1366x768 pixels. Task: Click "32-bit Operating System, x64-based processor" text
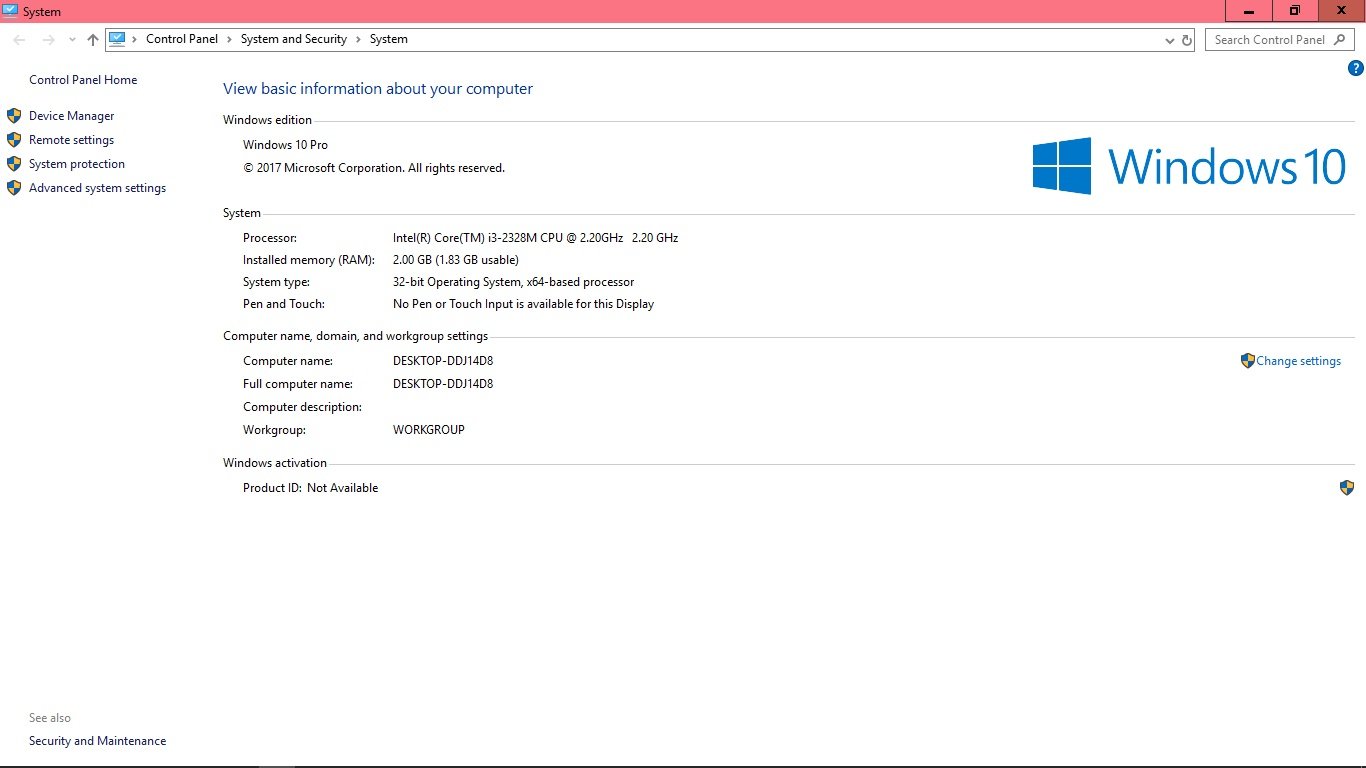514,282
